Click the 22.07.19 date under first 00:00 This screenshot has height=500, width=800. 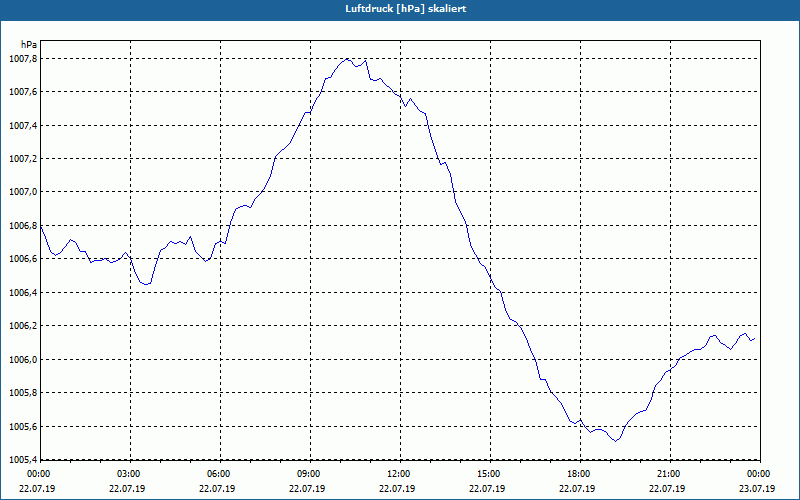tap(37, 489)
